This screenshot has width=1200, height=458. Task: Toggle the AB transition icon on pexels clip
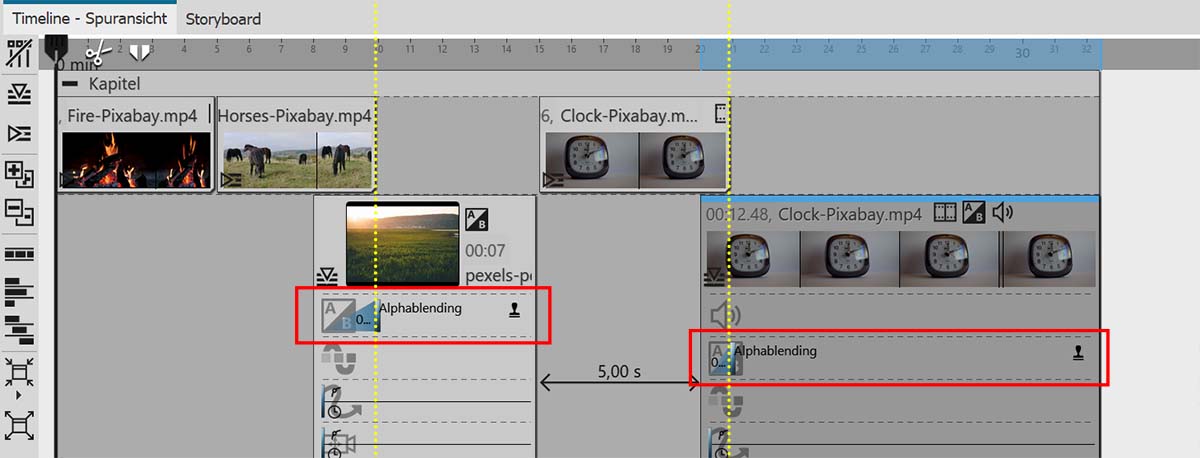point(477,220)
